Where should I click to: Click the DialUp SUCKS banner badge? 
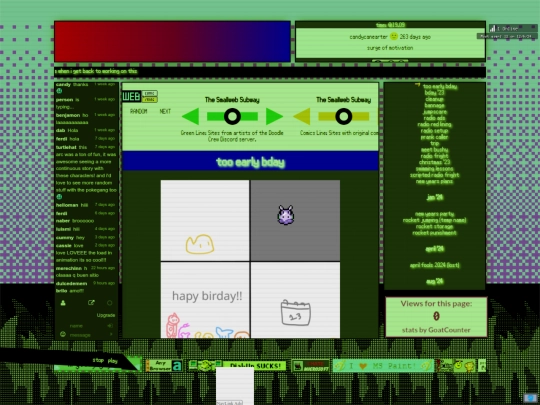[237, 365]
